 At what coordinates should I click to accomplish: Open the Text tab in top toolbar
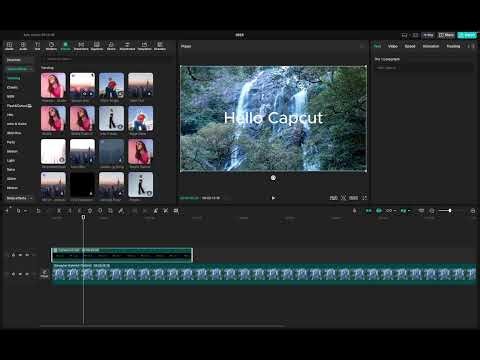point(37,46)
